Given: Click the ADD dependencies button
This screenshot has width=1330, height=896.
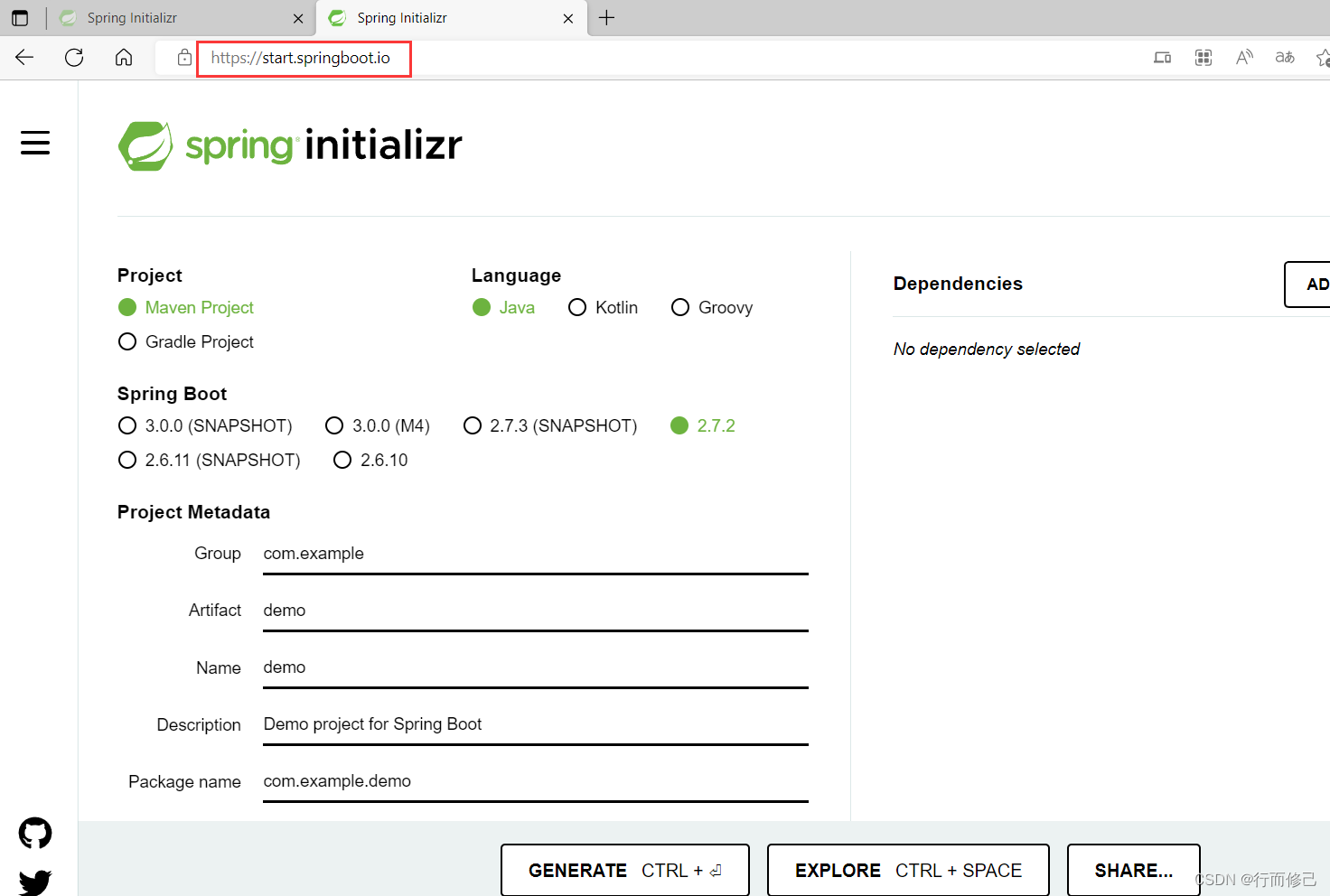Looking at the screenshot, I should pos(1308,285).
